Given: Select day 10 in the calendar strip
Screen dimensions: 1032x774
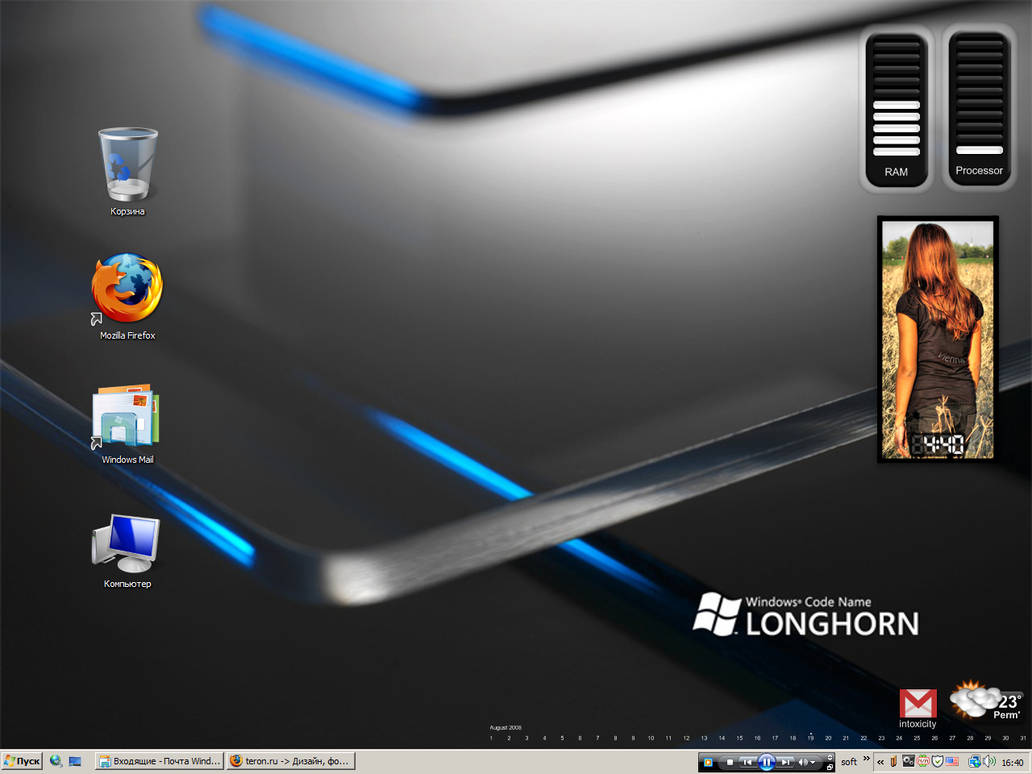Looking at the screenshot, I should click(x=651, y=738).
